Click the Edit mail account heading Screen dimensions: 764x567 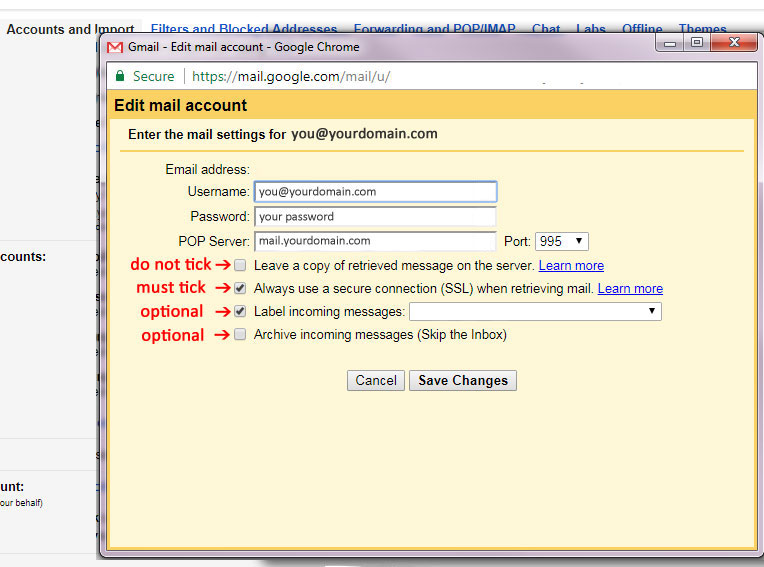click(180, 105)
